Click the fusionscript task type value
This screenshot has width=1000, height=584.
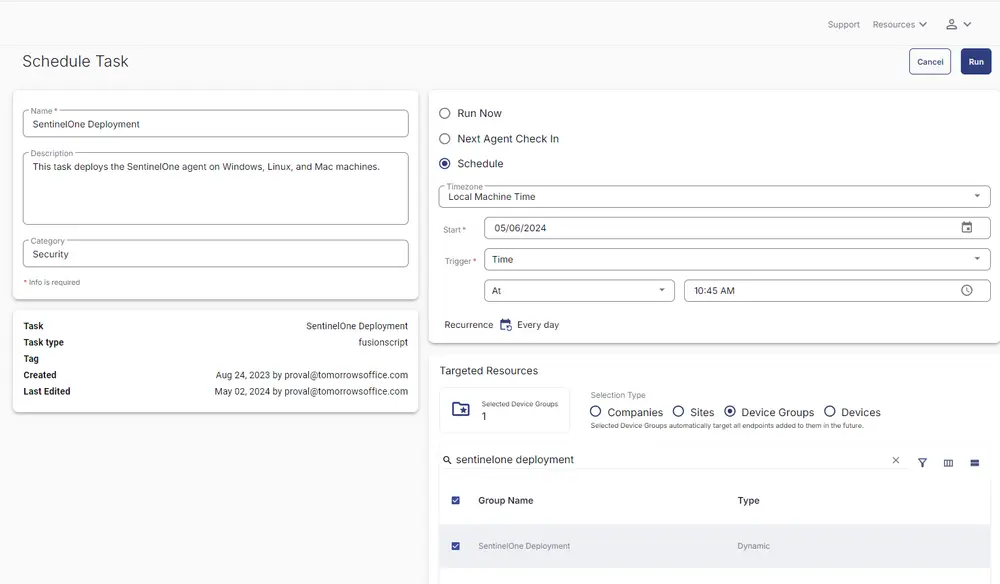coord(383,342)
